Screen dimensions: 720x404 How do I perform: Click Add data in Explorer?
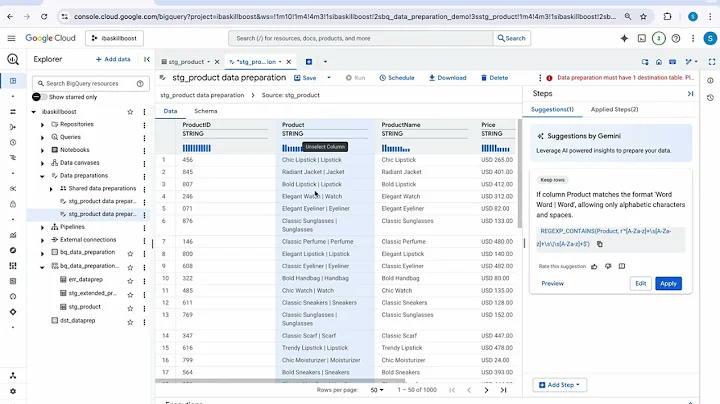(113, 59)
